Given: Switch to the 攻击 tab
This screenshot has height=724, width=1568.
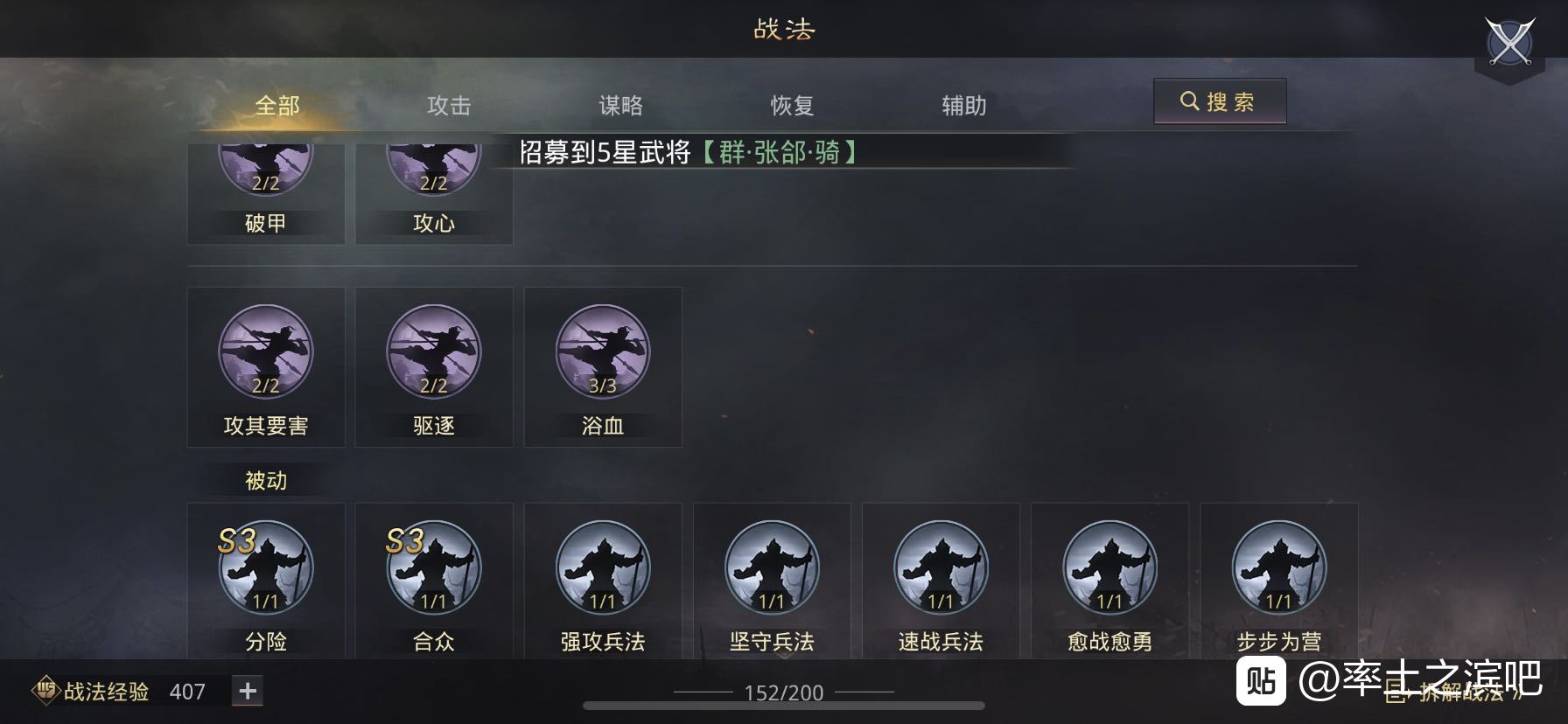Looking at the screenshot, I should pyautogui.click(x=449, y=106).
